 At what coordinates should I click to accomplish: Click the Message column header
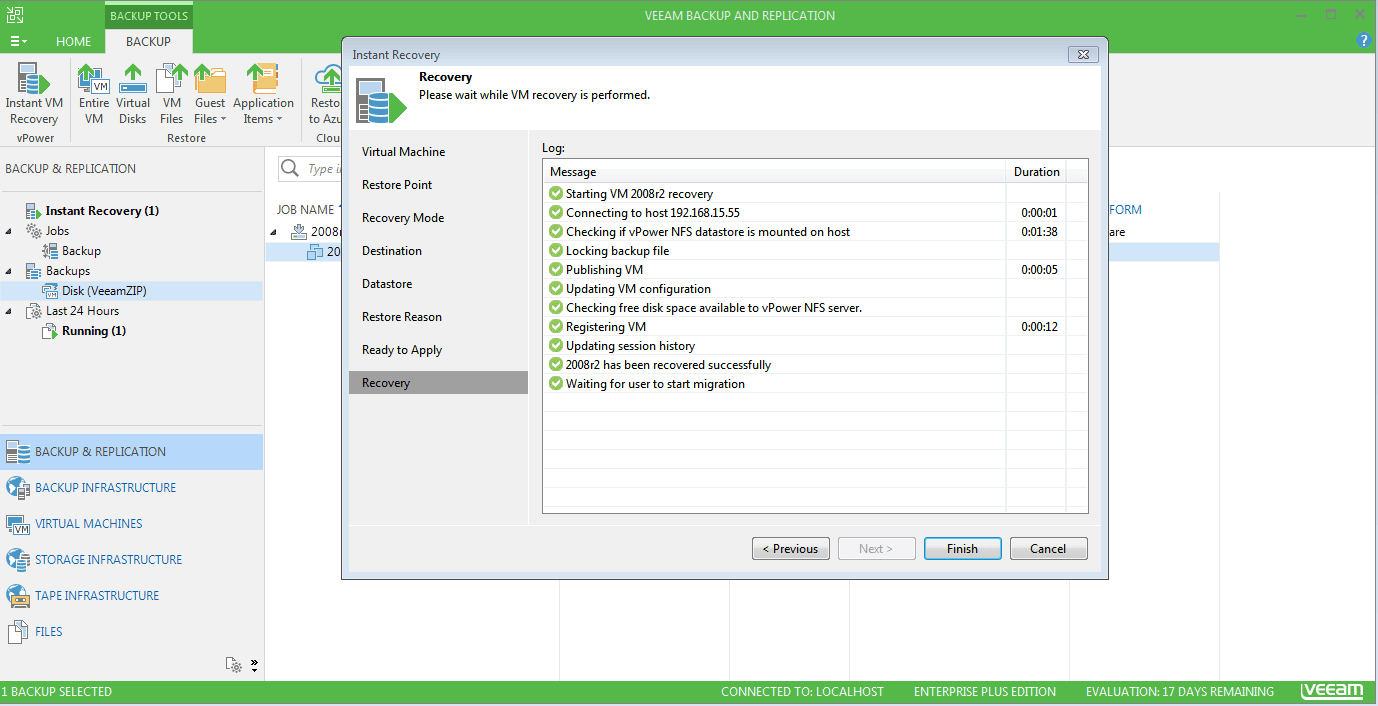pyautogui.click(x=774, y=172)
